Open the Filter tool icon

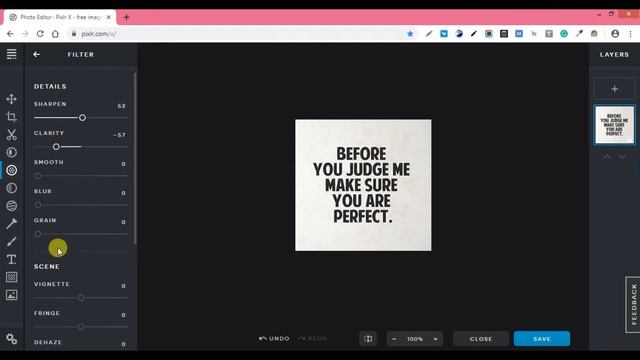point(11,170)
